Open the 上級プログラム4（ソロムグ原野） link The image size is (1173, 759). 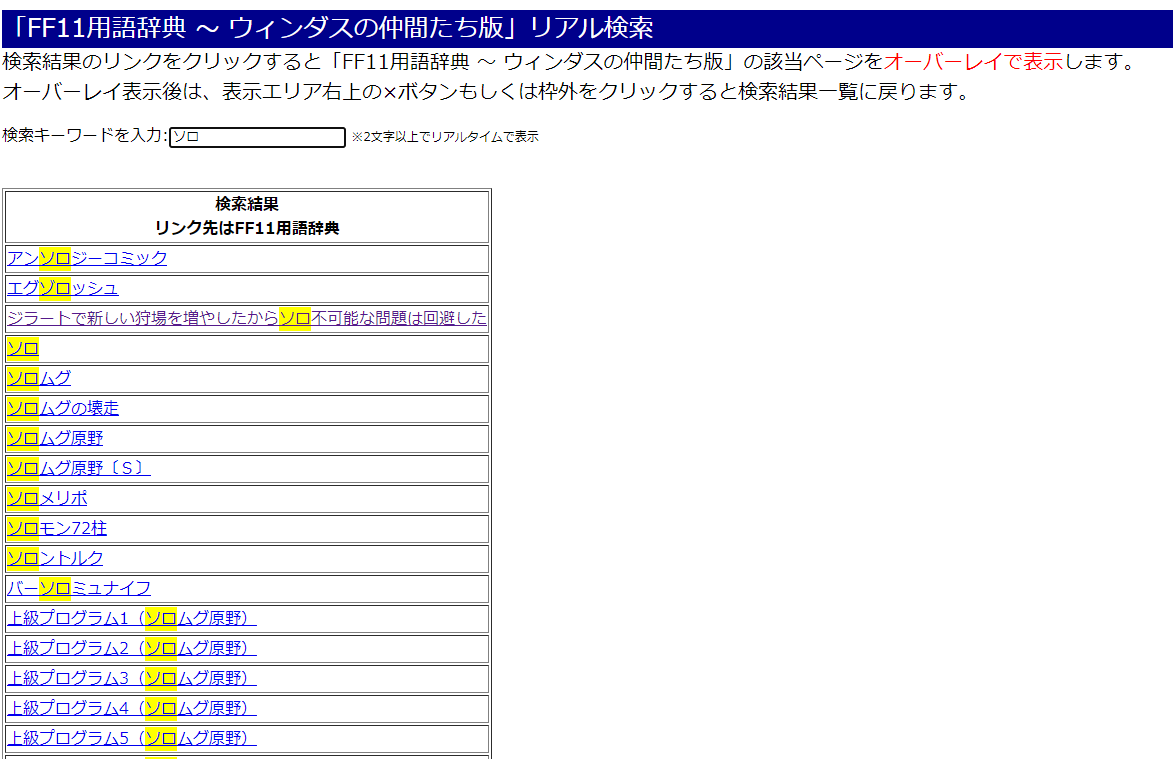[132, 707]
